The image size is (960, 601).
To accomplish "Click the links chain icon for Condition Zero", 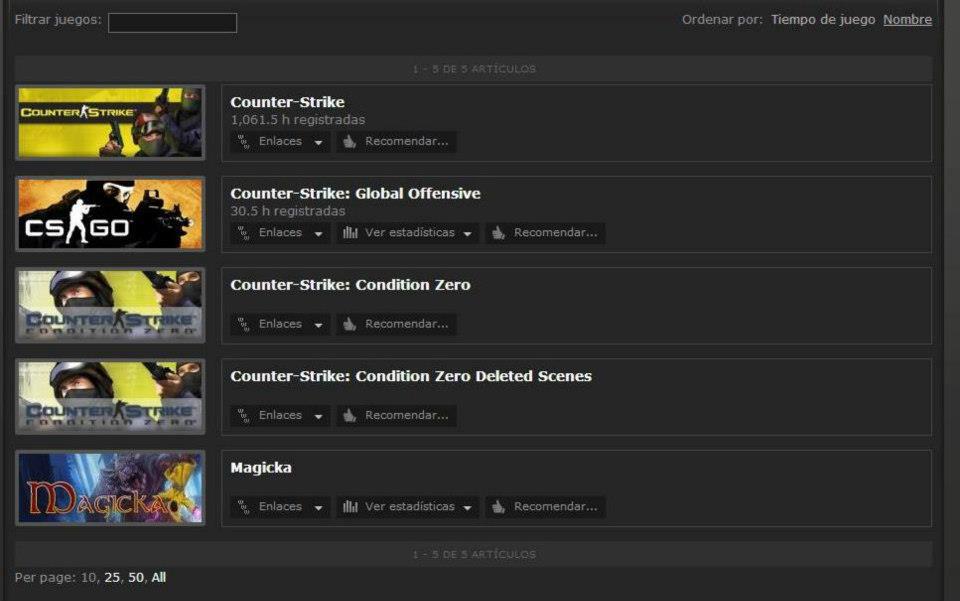I will tap(244, 324).
